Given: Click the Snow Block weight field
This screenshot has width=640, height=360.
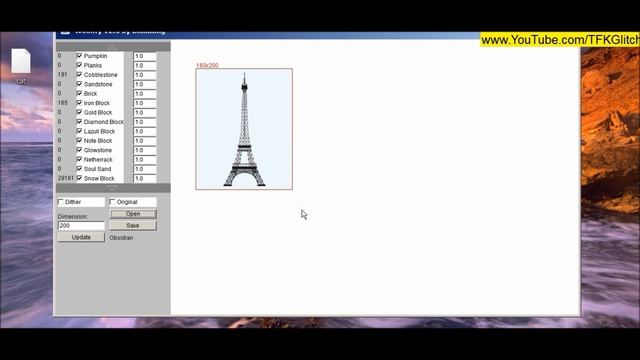Looking at the screenshot, I should click(144, 178).
